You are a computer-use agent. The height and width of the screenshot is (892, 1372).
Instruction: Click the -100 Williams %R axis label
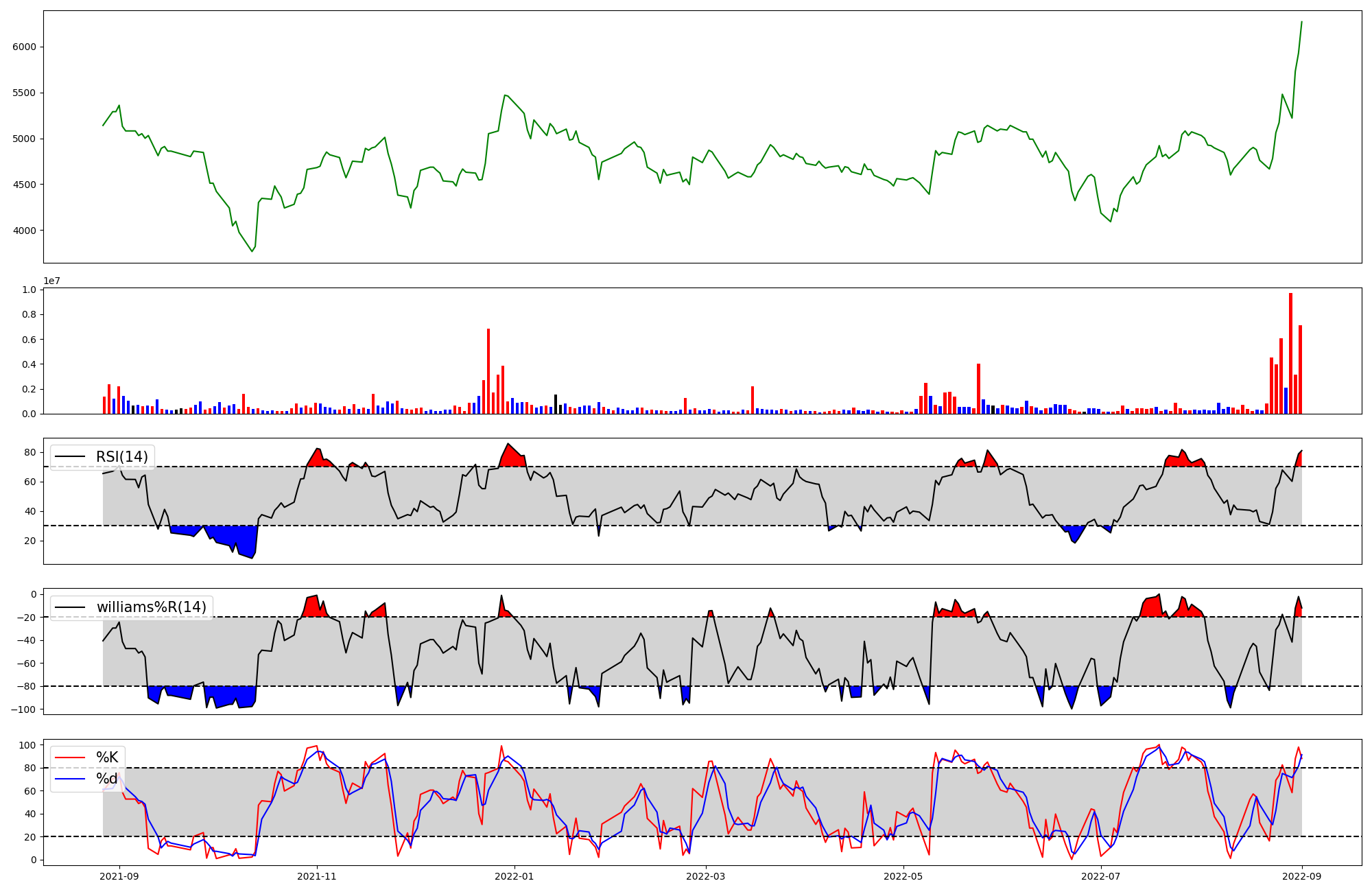pyautogui.click(x=23, y=709)
